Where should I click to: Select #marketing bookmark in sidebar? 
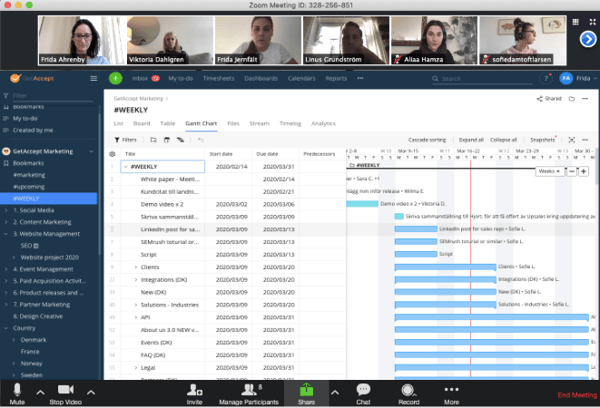tap(29, 175)
